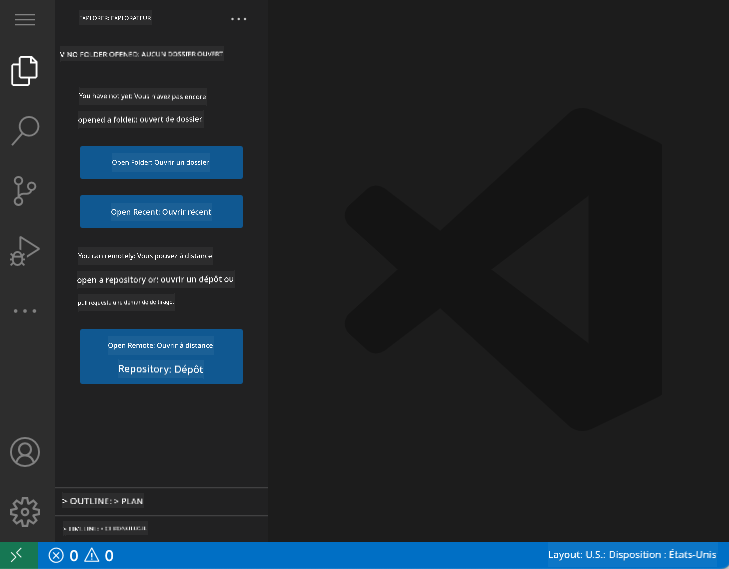Click the Open Recent button
729x569 pixels.
(x=161, y=212)
